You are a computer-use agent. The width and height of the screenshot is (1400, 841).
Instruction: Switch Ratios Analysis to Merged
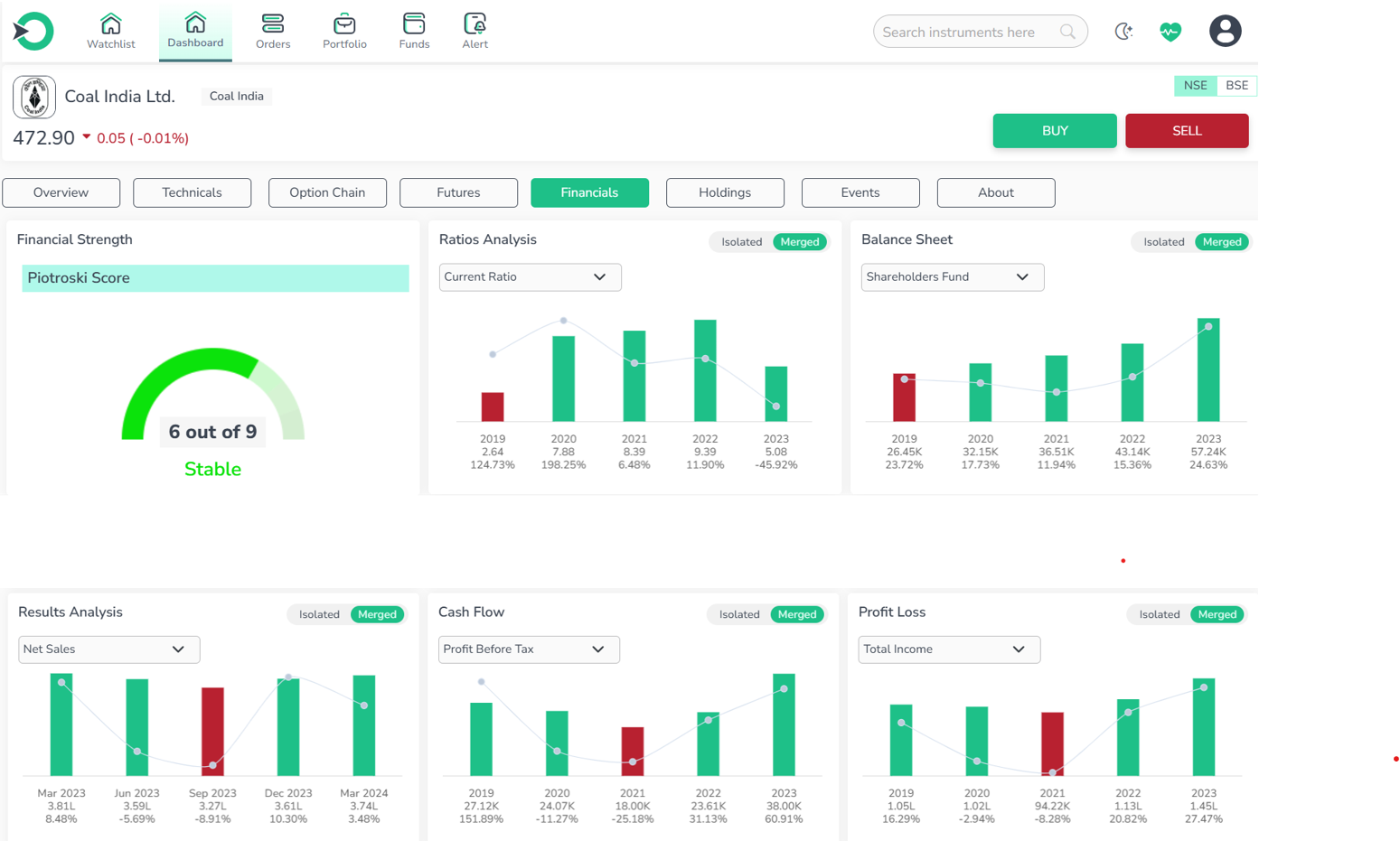coord(800,242)
